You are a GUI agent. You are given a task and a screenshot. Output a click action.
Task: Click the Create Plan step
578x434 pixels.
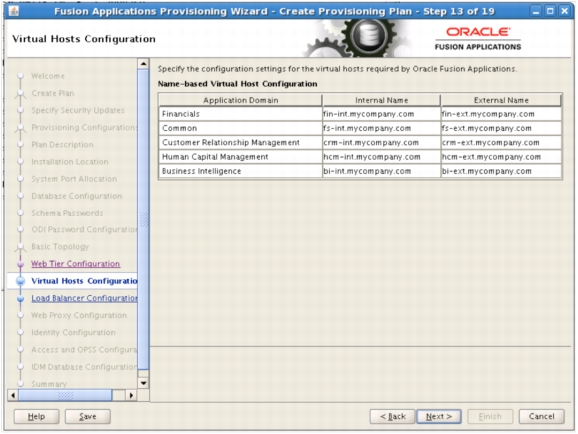pyautogui.click(x=53, y=93)
